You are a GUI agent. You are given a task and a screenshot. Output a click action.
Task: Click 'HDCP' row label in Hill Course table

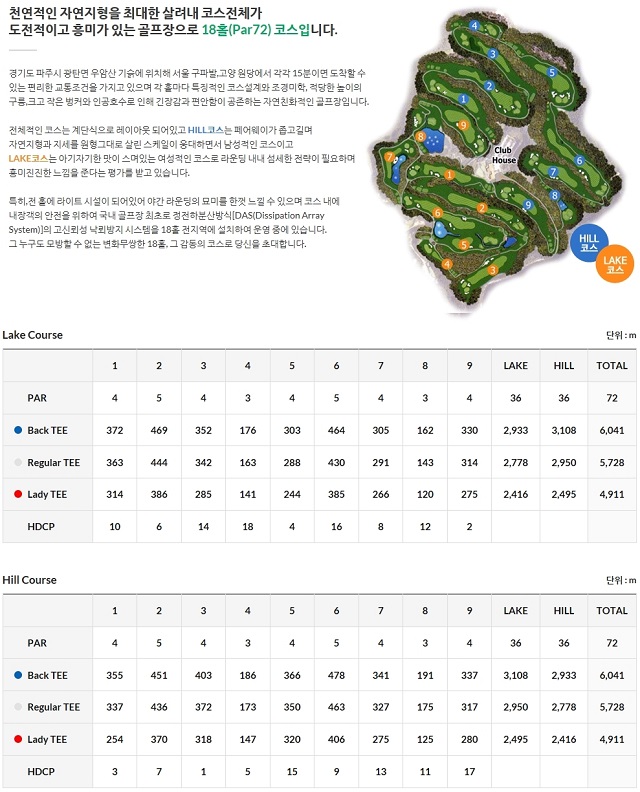point(41,771)
